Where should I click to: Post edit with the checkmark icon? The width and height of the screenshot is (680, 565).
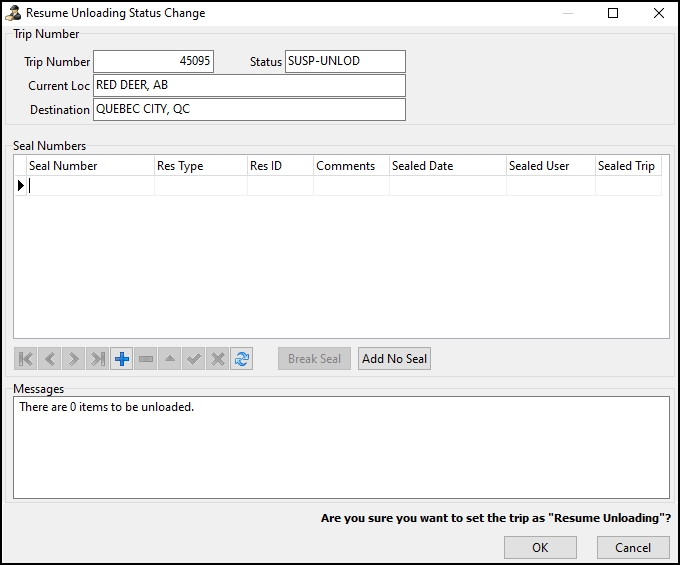coord(194,359)
